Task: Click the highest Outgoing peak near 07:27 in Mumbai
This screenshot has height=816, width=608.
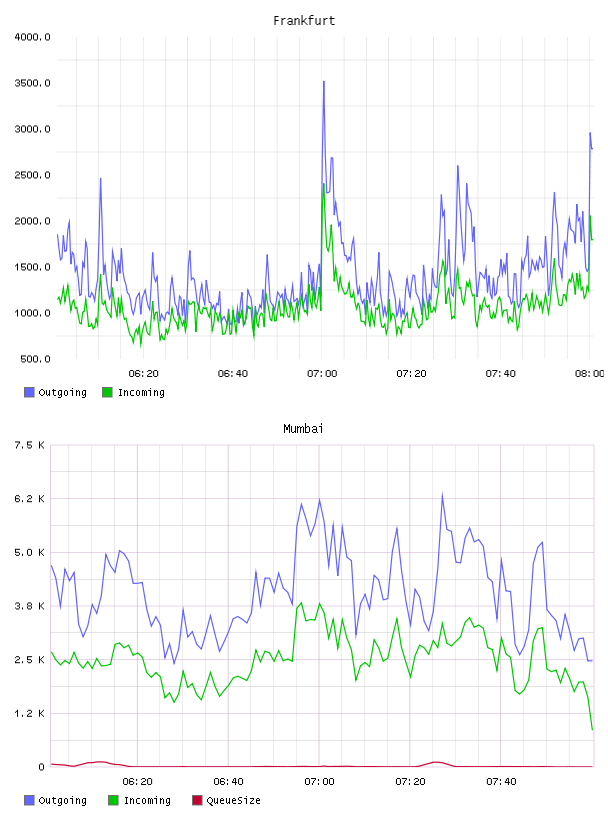Action: pyautogui.click(x=442, y=494)
